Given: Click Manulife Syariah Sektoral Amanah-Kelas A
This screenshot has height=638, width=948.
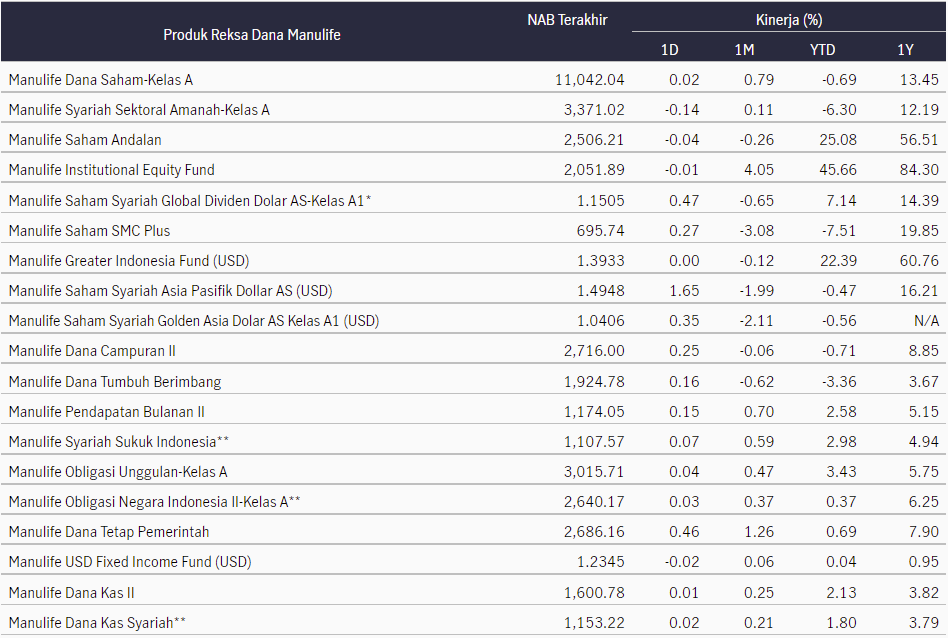Looking at the screenshot, I should 139,110.
